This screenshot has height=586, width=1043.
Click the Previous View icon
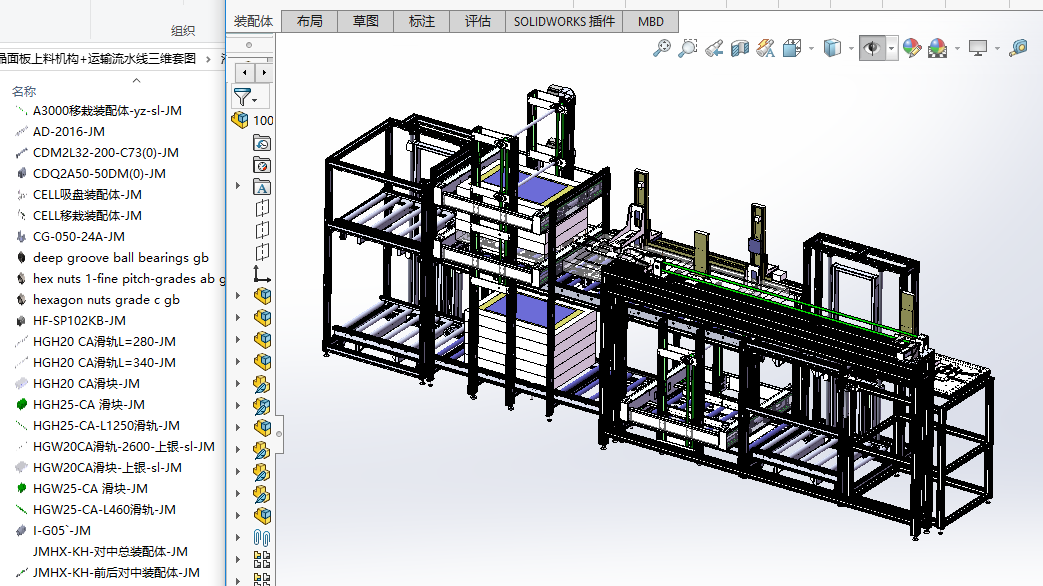click(x=714, y=47)
